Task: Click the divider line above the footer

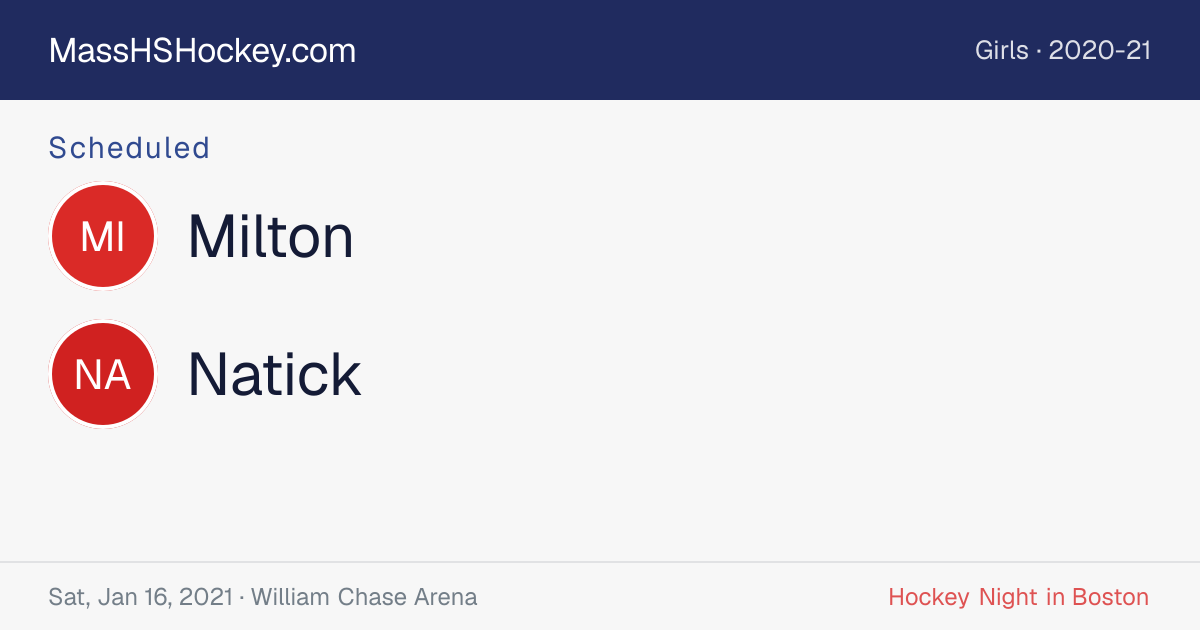Action: 600,562
